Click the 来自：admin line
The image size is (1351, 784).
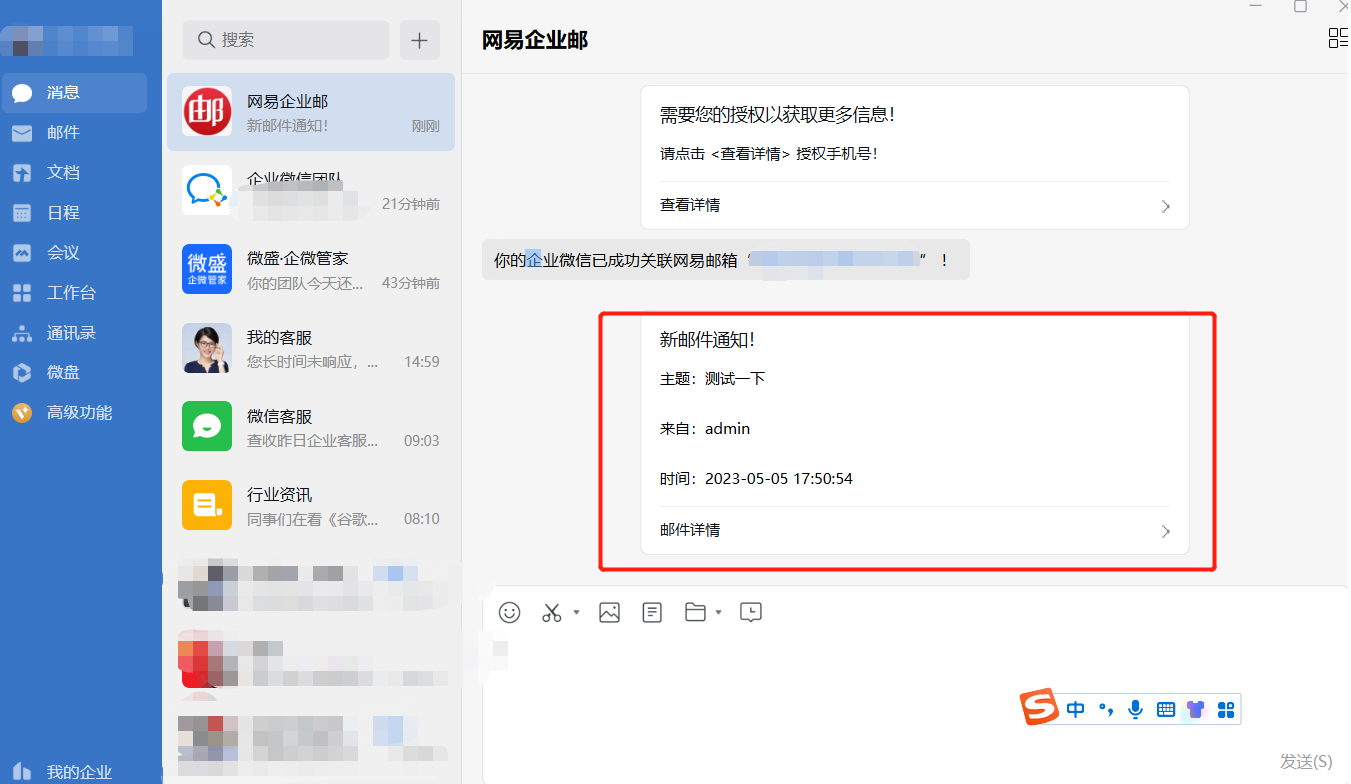705,429
